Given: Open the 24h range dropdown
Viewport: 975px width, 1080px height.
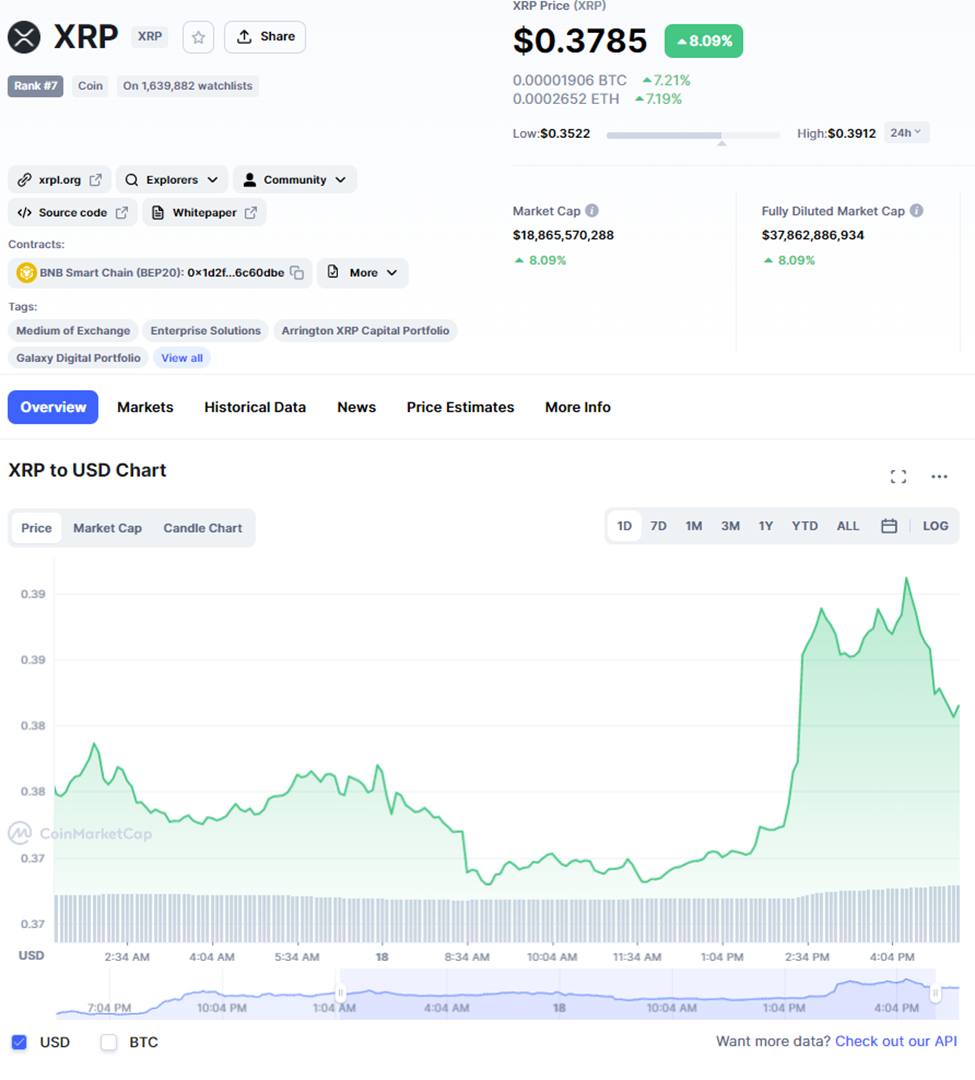Looking at the screenshot, I should click(906, 133).
